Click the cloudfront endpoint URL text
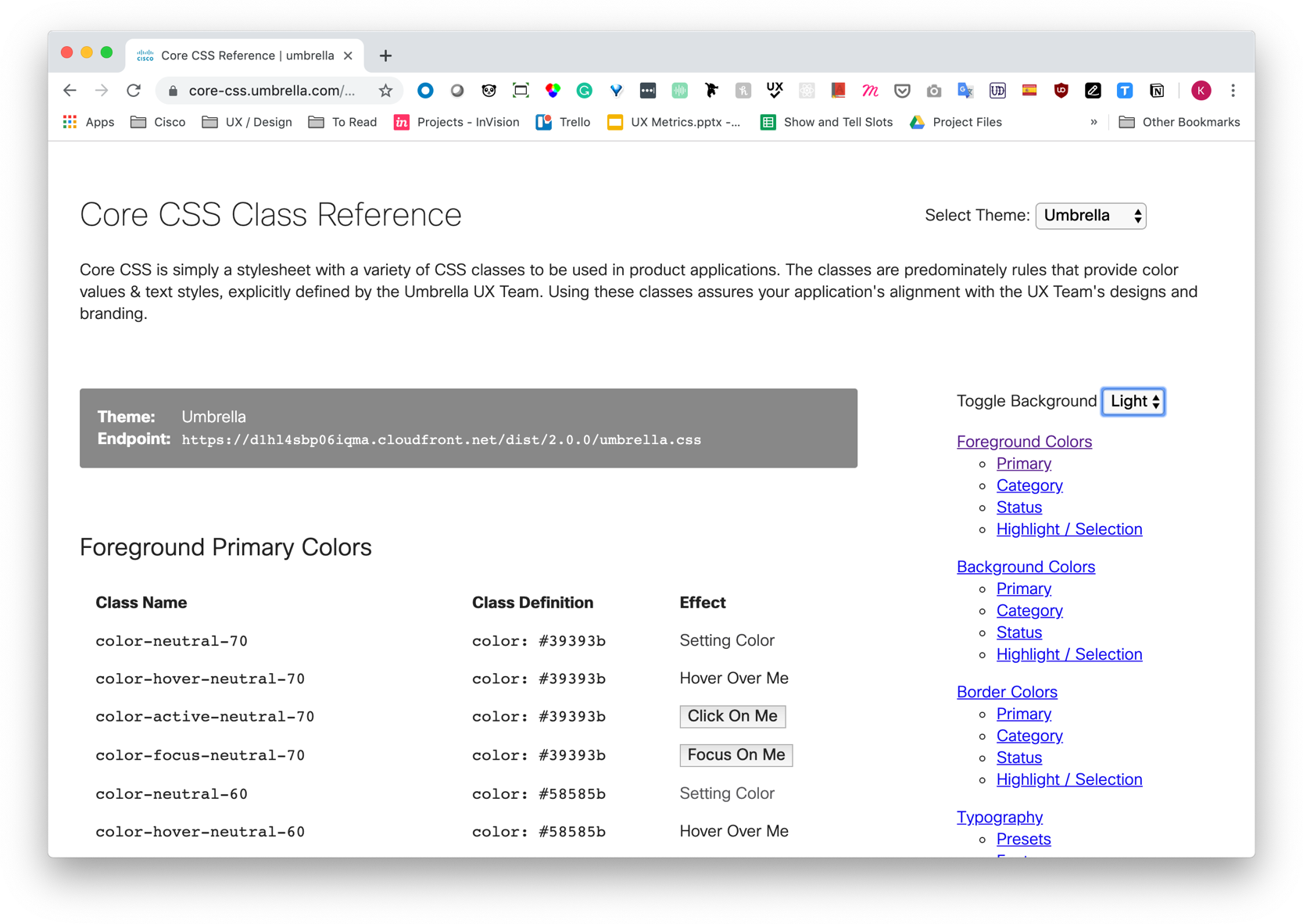The height and width of the screenshot is (924, 1303). (x=442, y=440)
